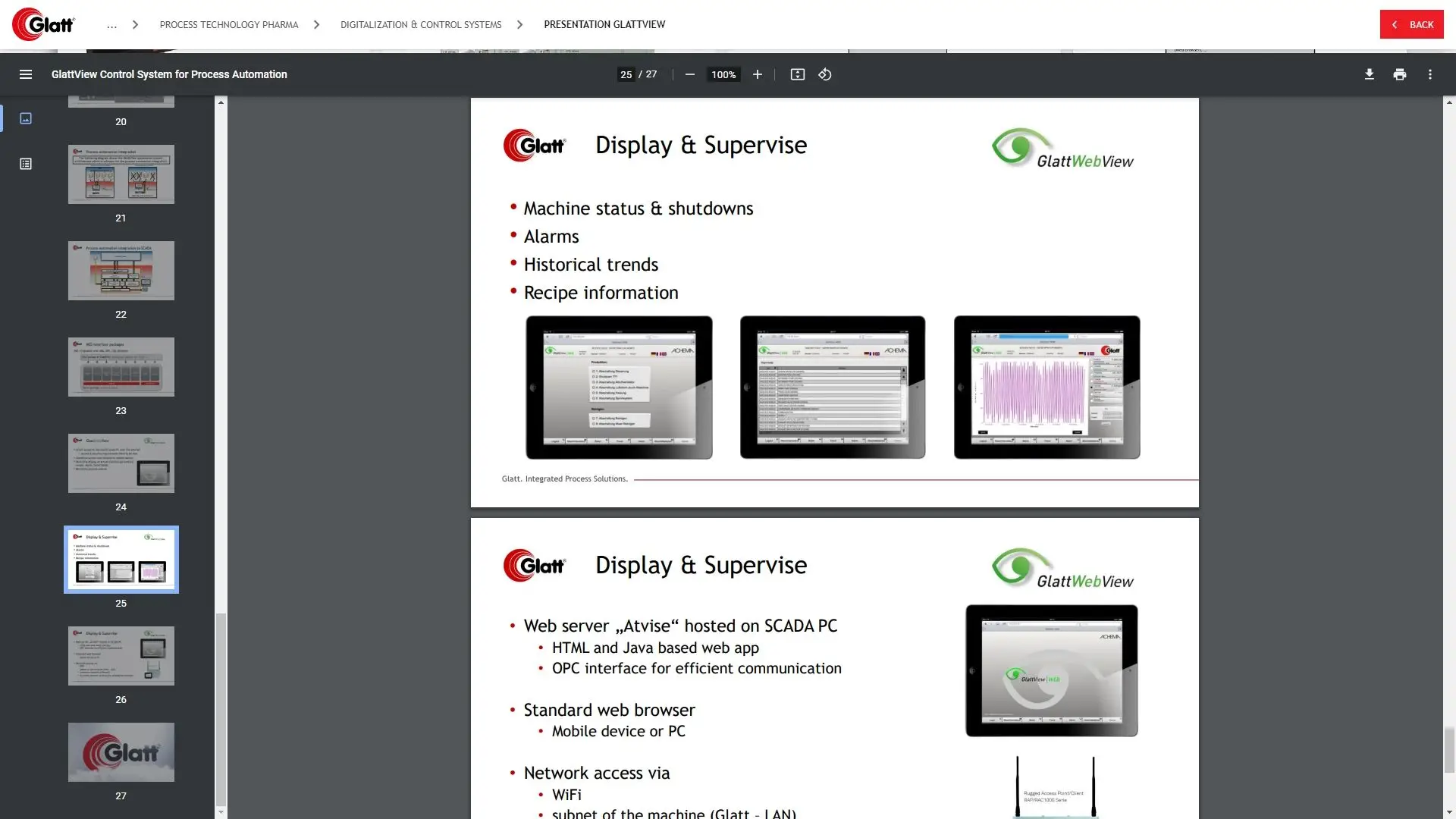Viewport: 1456px width, 819px height.
Task: Click the Glatt logo in the header
Action: [x=43, y=25]
